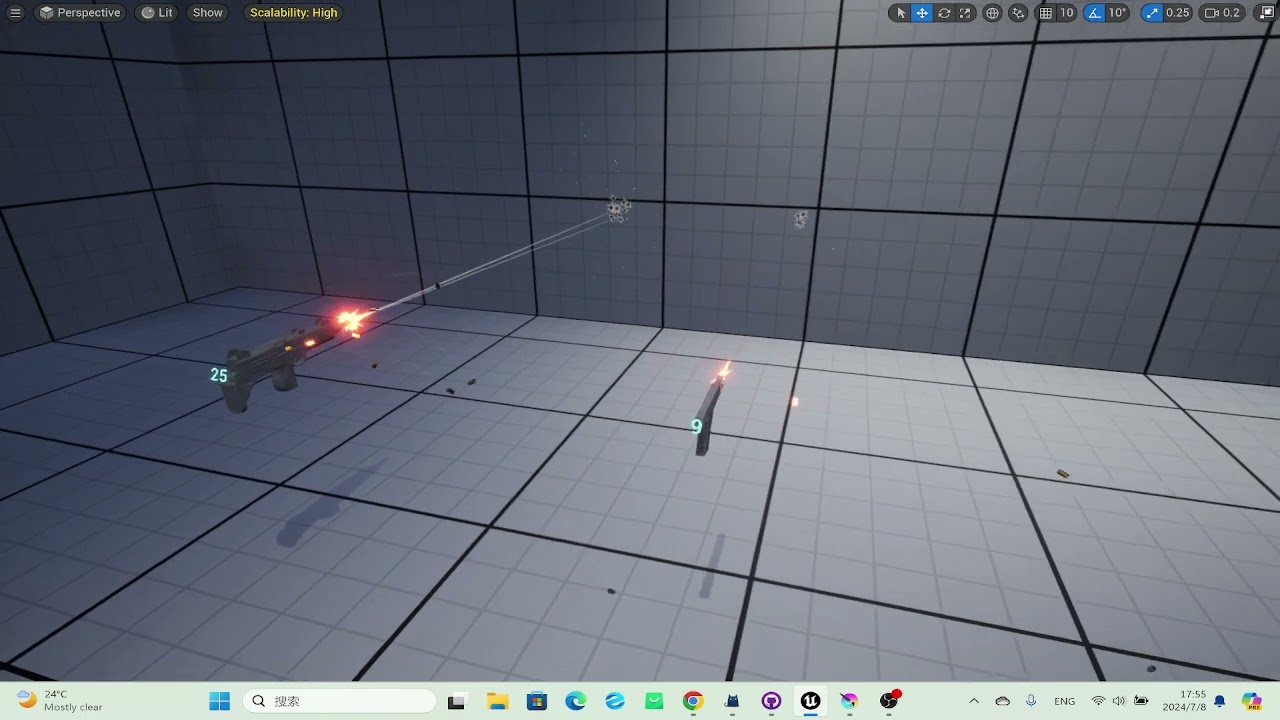
Task: Select the rotate tool
Action: tap(944, 13)
